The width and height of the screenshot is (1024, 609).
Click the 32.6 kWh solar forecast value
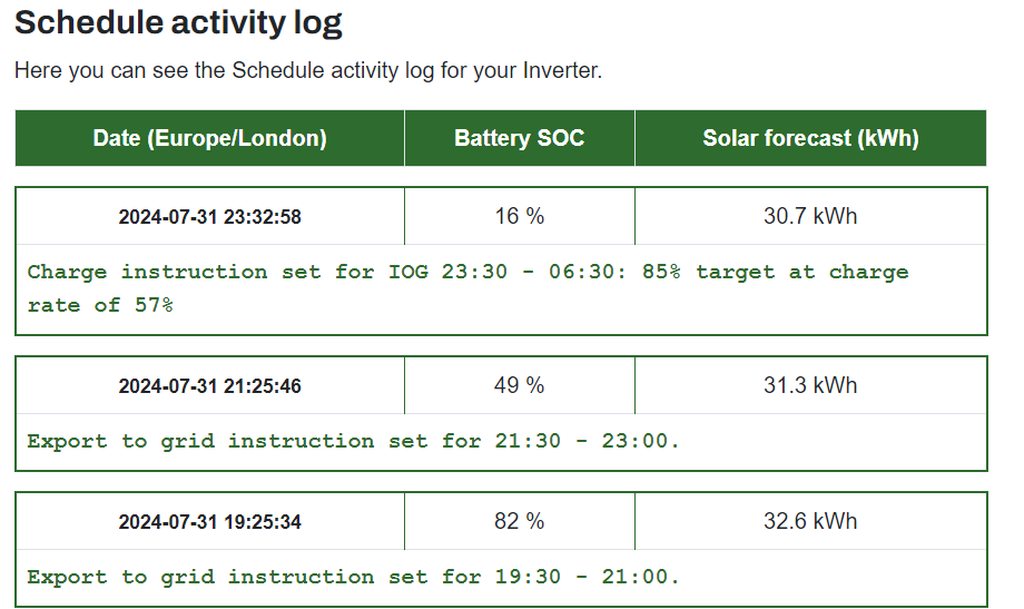pos(810,521)
